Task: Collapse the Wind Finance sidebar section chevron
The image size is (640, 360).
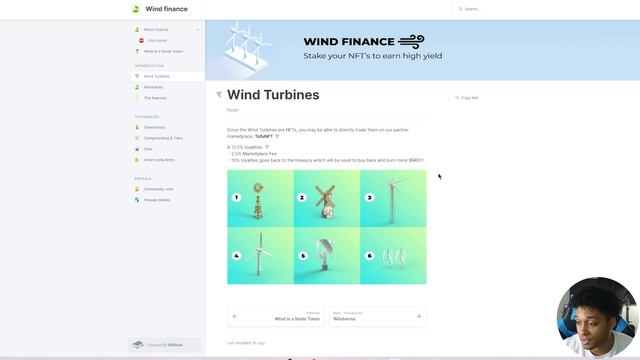Action: click(x=198, y=30)
